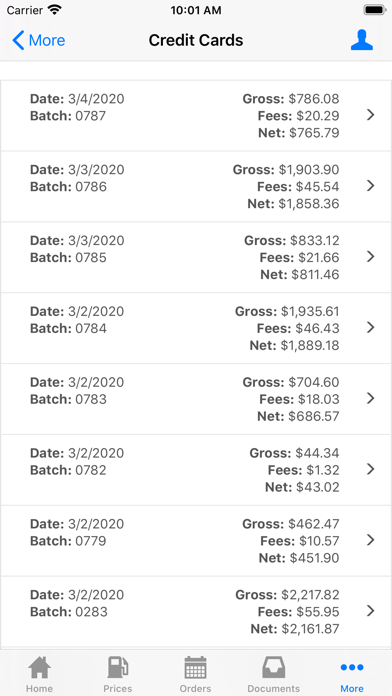This screenshot has width=392, height=696.
Task: Select batch 0783 with gross $704.60
Action: pos(196,399)
